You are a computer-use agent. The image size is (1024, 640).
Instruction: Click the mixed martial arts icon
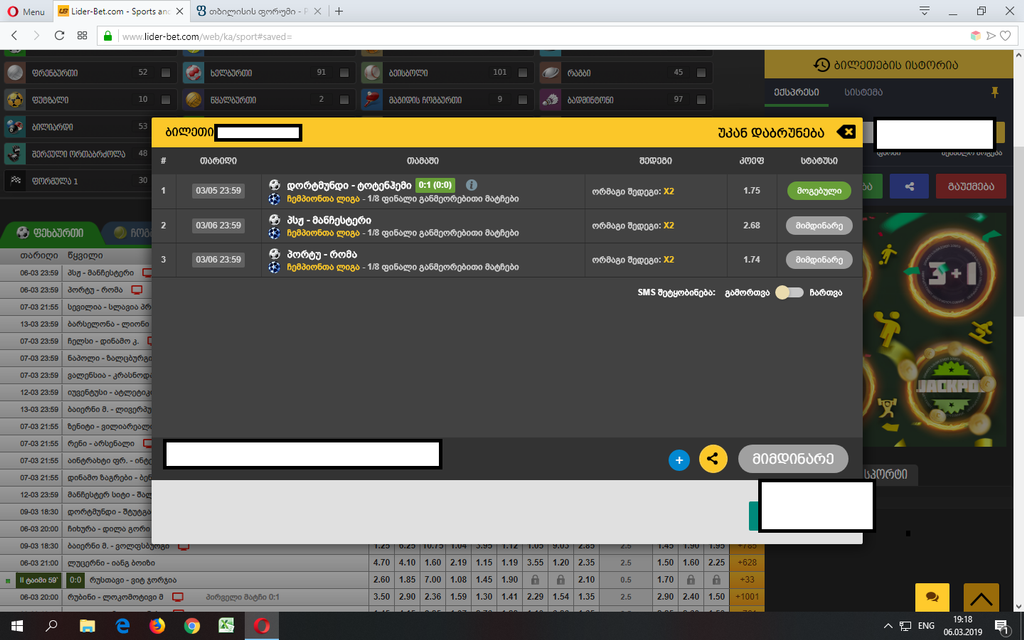(x=15, y=153)
